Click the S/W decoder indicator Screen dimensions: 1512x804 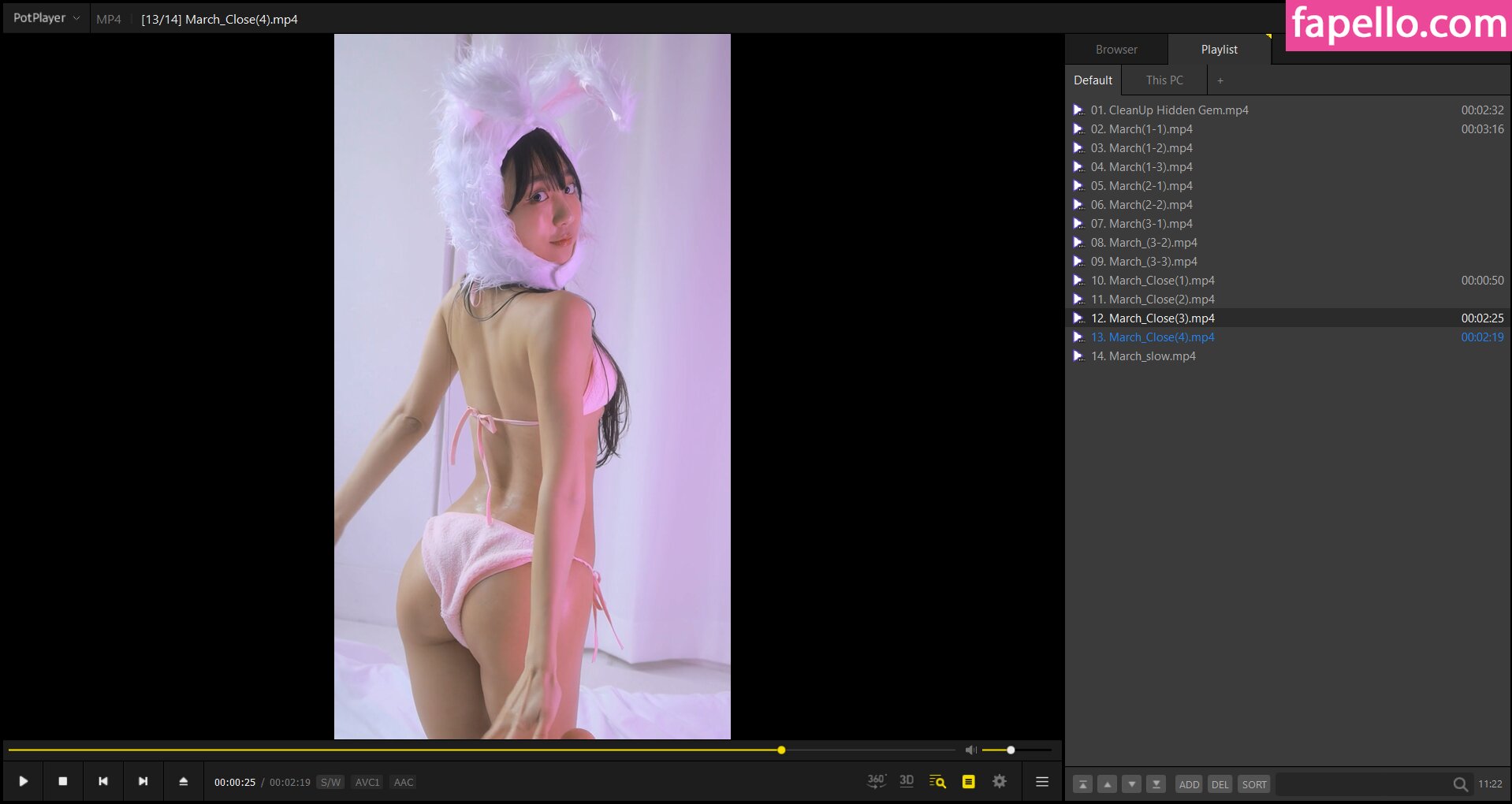330,782
